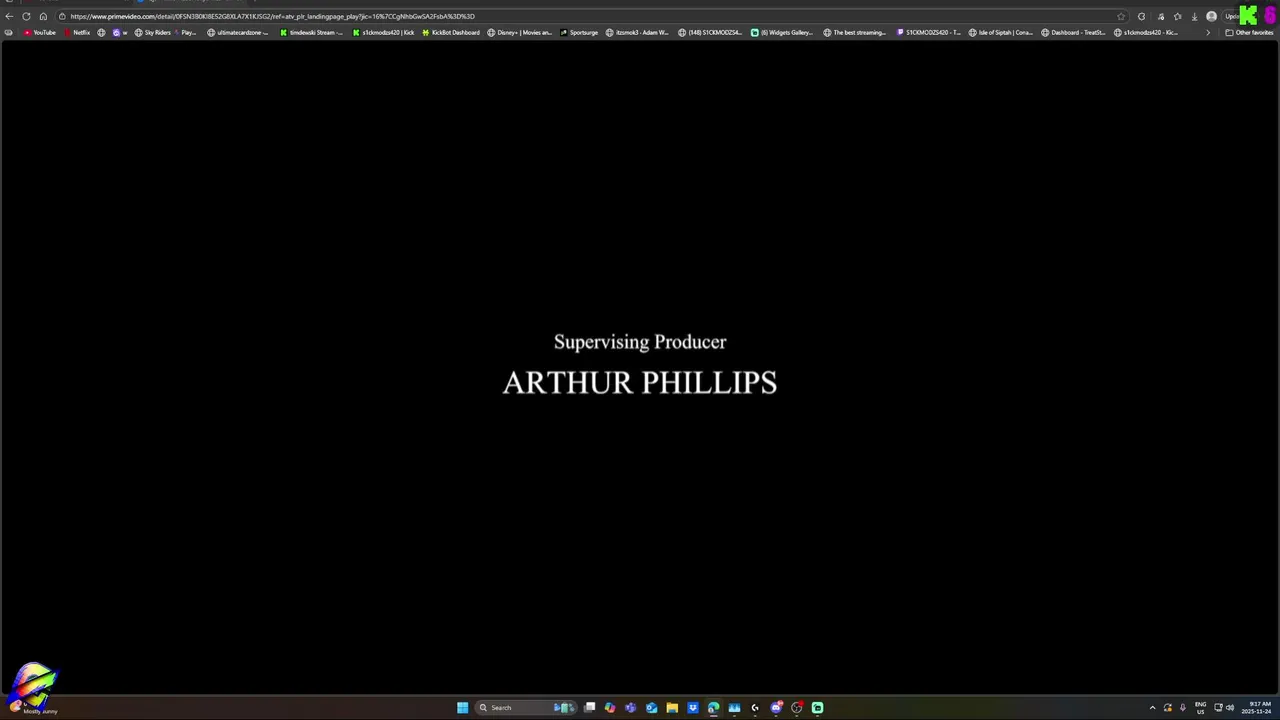This screenshot has height=720, width=1280.
Task: Open the ultimatecardzone bookmark
Action: [x=238, y=32]
